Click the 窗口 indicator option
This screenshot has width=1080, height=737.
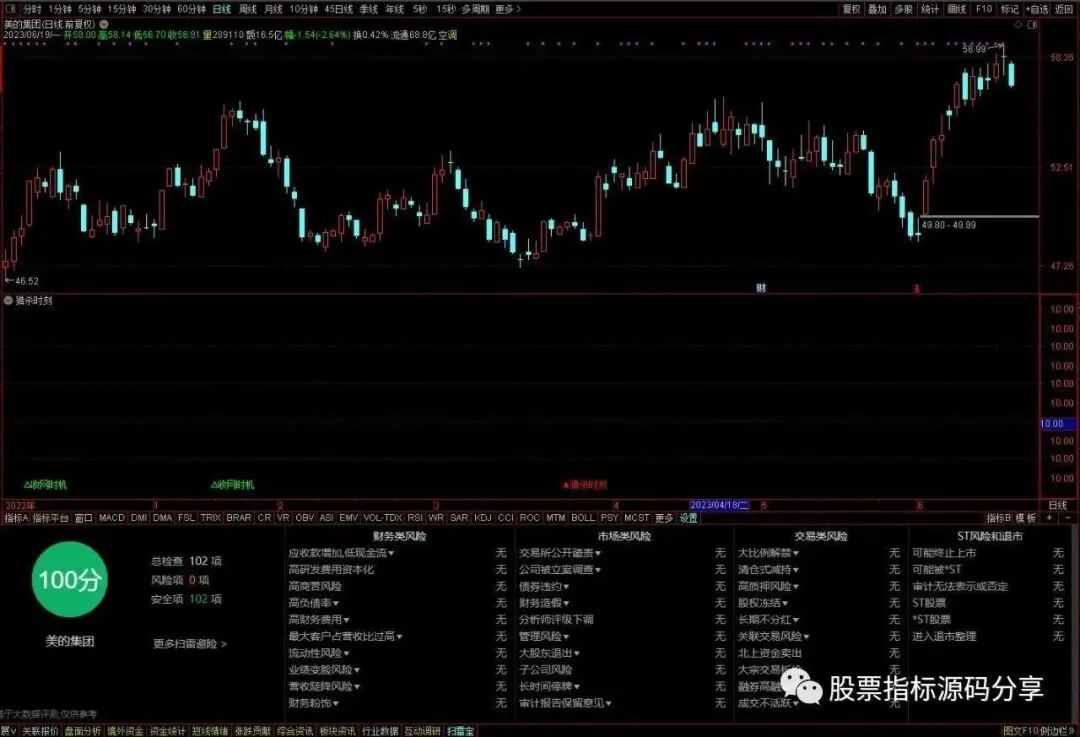click(x=83, y=517)
